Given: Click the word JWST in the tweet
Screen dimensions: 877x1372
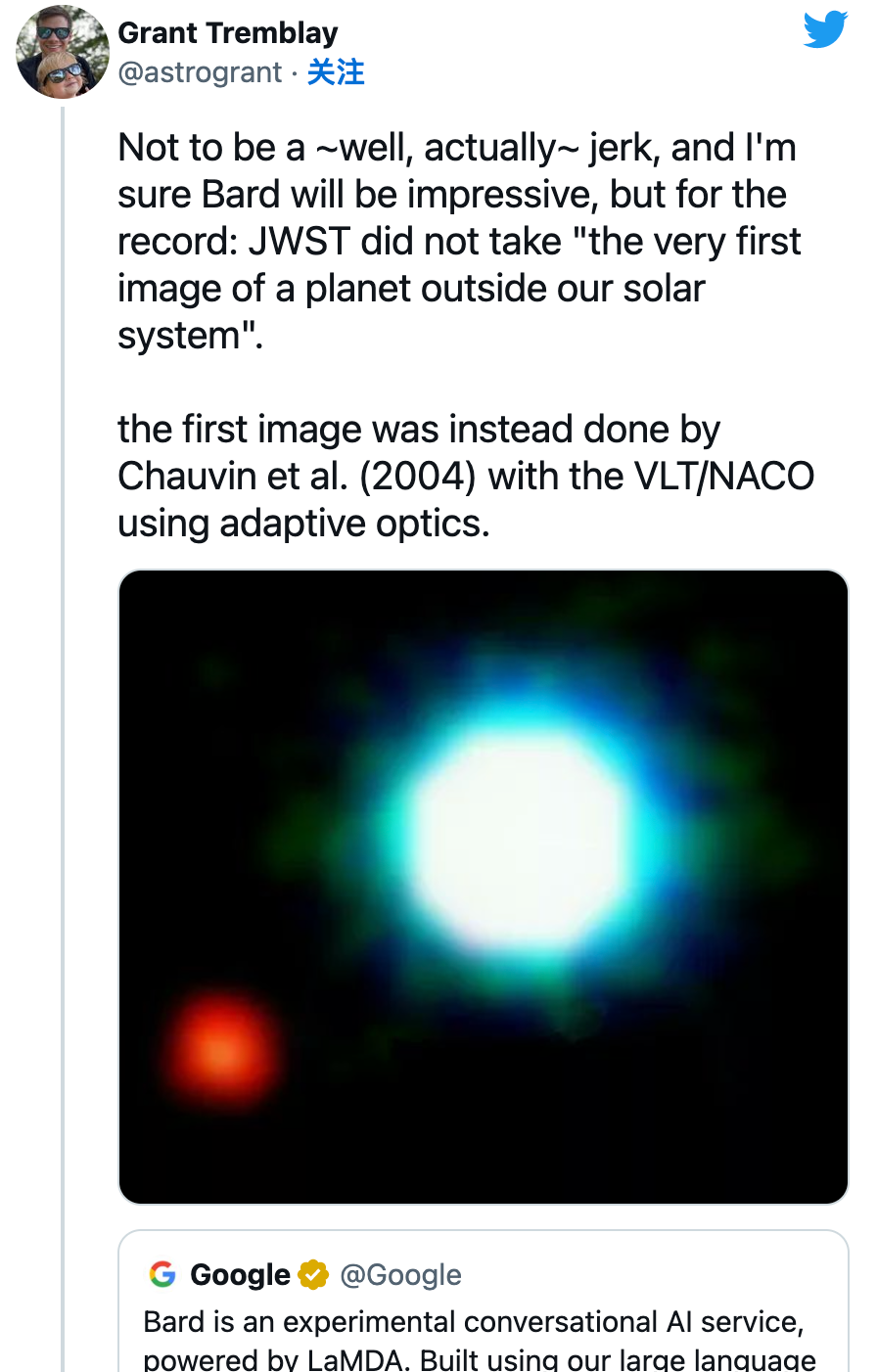Looking at the screenshot, I should 299,242.
